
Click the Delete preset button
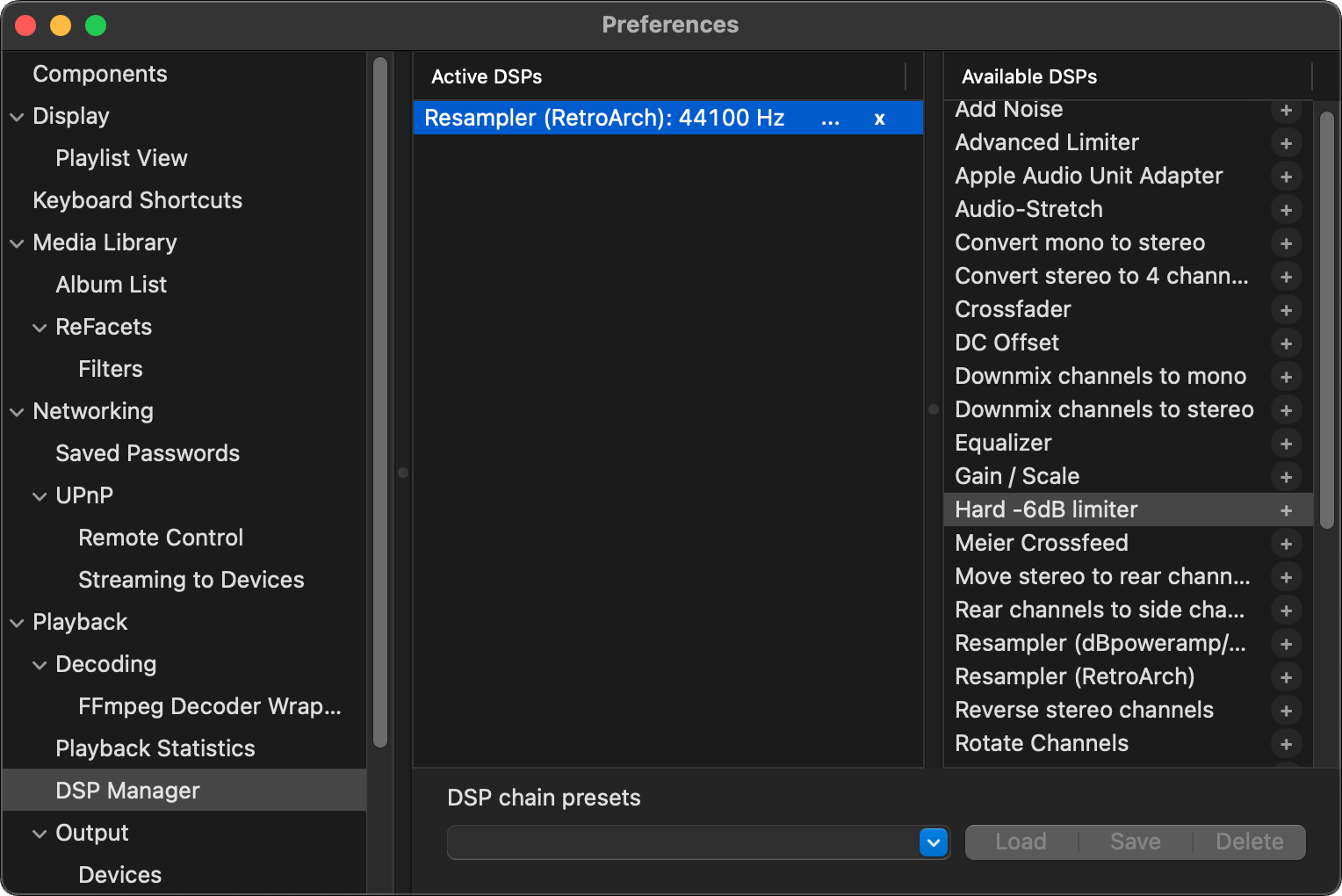pyautogui.click(x=1249, y=842)
